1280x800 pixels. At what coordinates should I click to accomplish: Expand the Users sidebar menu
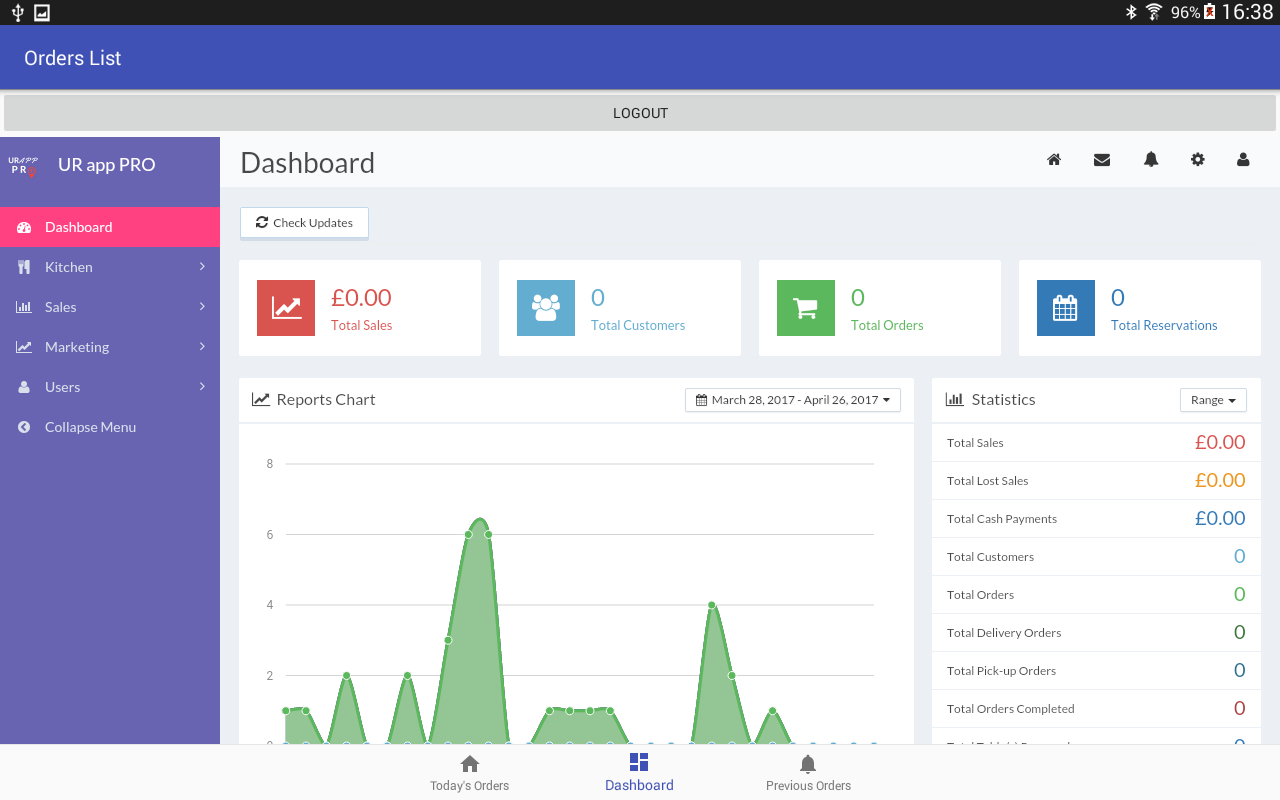coord(110,387)
